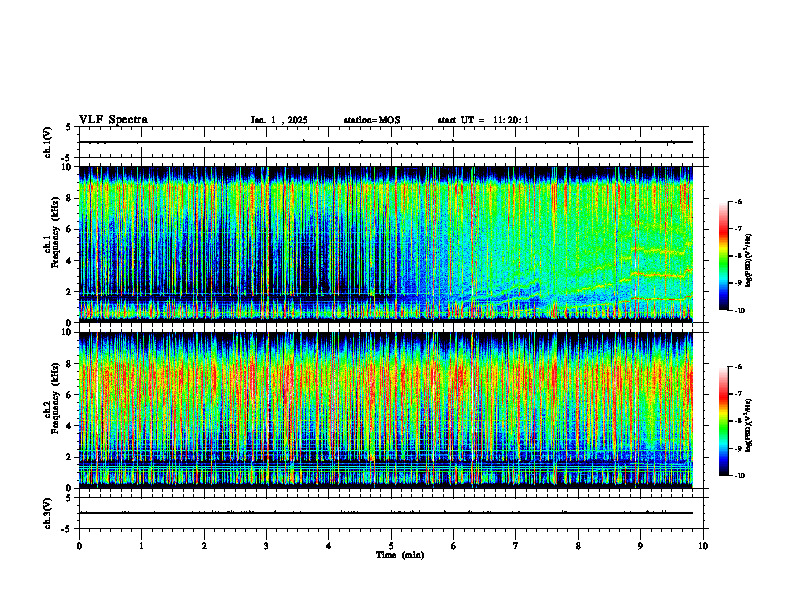Click the "ch.1(V)" axis label
This screenshot has width=792, height=612.
48,142
